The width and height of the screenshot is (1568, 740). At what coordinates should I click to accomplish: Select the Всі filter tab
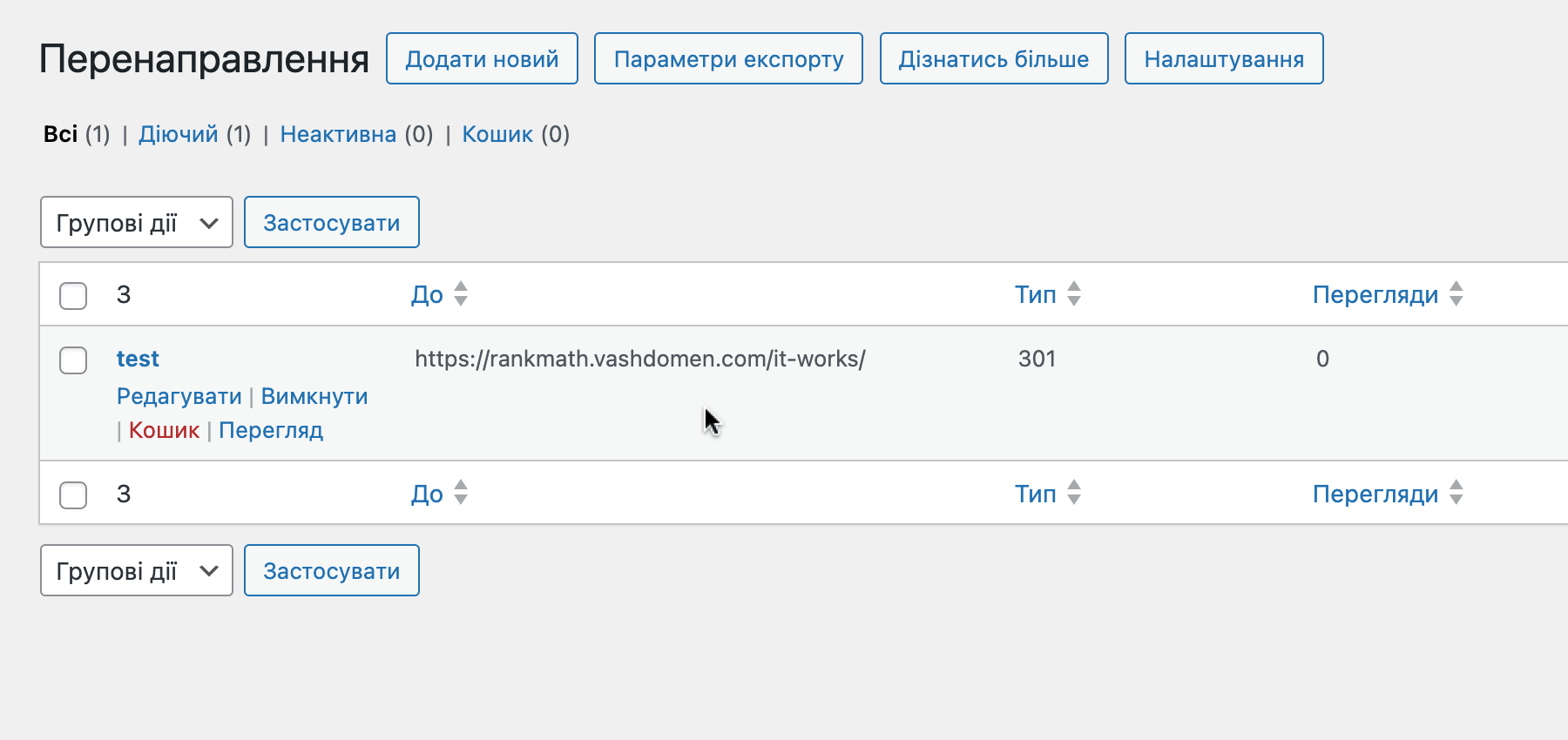pyautogui.click(x=61, y=134)
